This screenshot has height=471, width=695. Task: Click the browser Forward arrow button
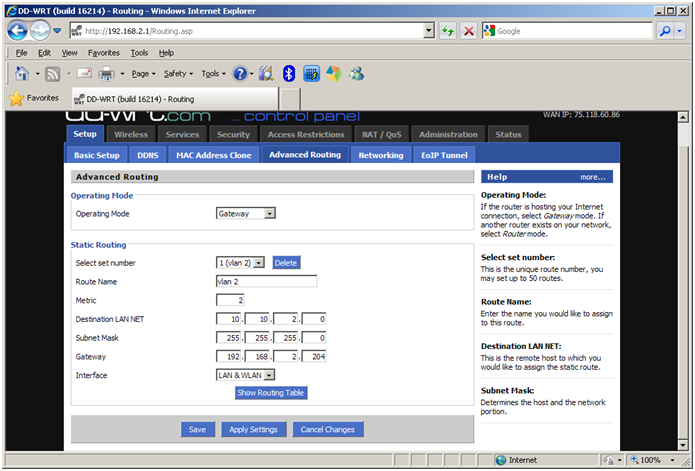(x=40, y=31)
